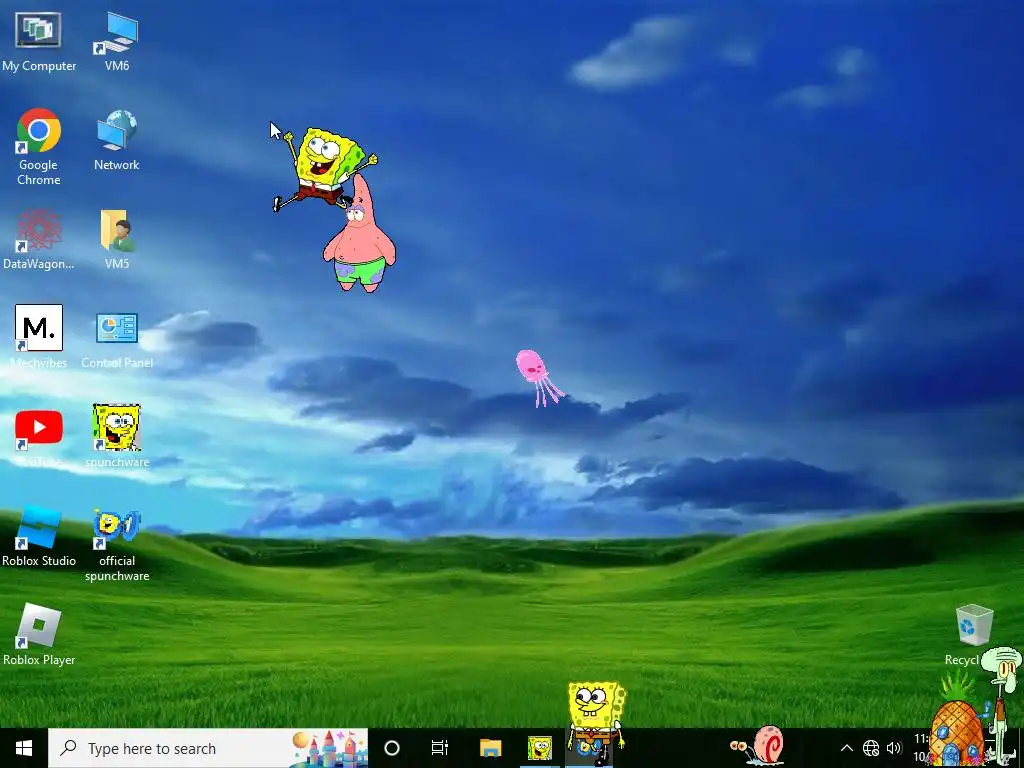1024x768 pixels.
Task: Open the Control Panel desktop icon
Action: [x=117, y=340]
